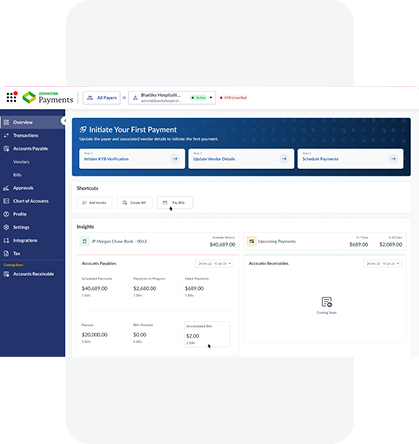Click Schedule Payments step
This screenshot has width=419, height=444.
[x=350, y=159]
